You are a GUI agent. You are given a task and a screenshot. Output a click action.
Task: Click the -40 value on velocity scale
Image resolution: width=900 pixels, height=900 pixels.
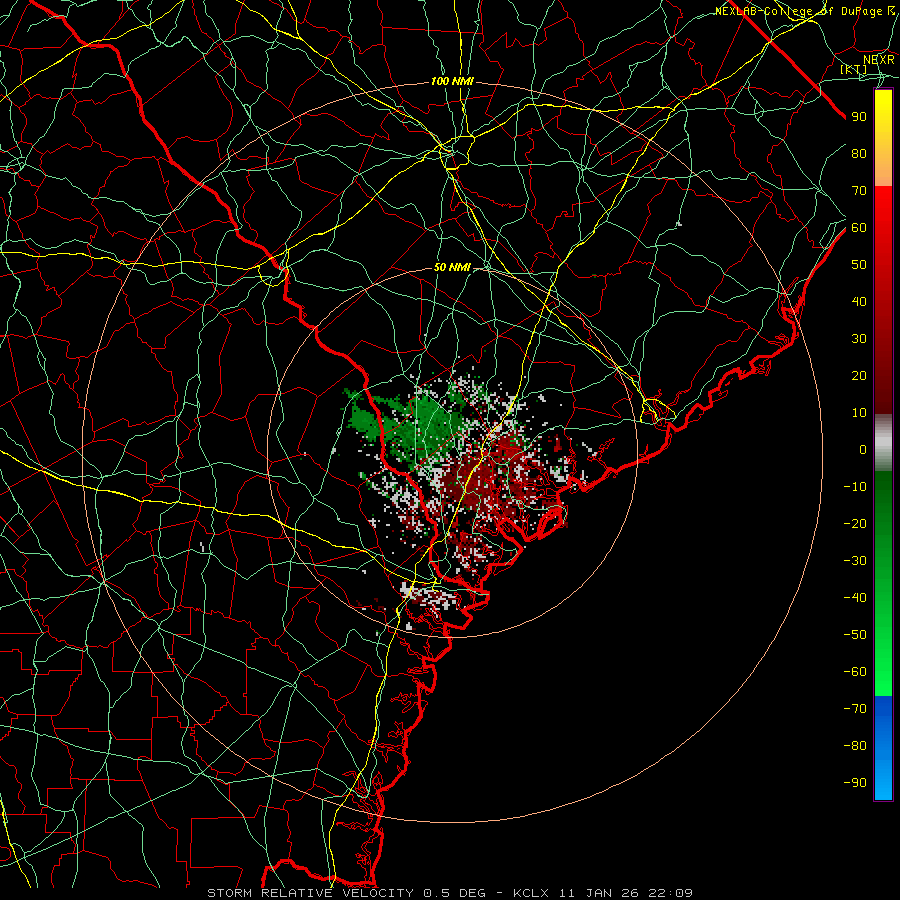click(x=855, y=598)
